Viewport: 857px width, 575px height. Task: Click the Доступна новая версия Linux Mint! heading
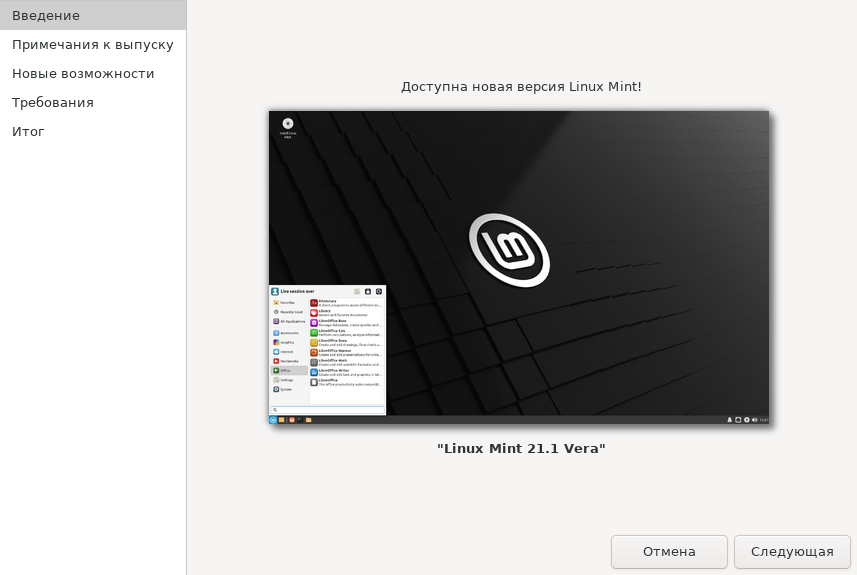click(521, 86)
